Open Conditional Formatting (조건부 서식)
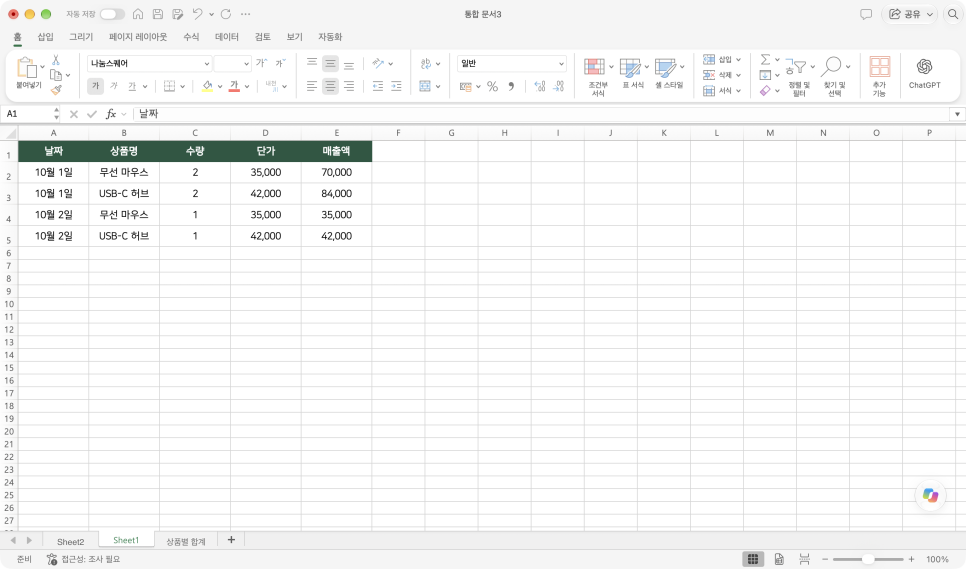 (598, 76)
